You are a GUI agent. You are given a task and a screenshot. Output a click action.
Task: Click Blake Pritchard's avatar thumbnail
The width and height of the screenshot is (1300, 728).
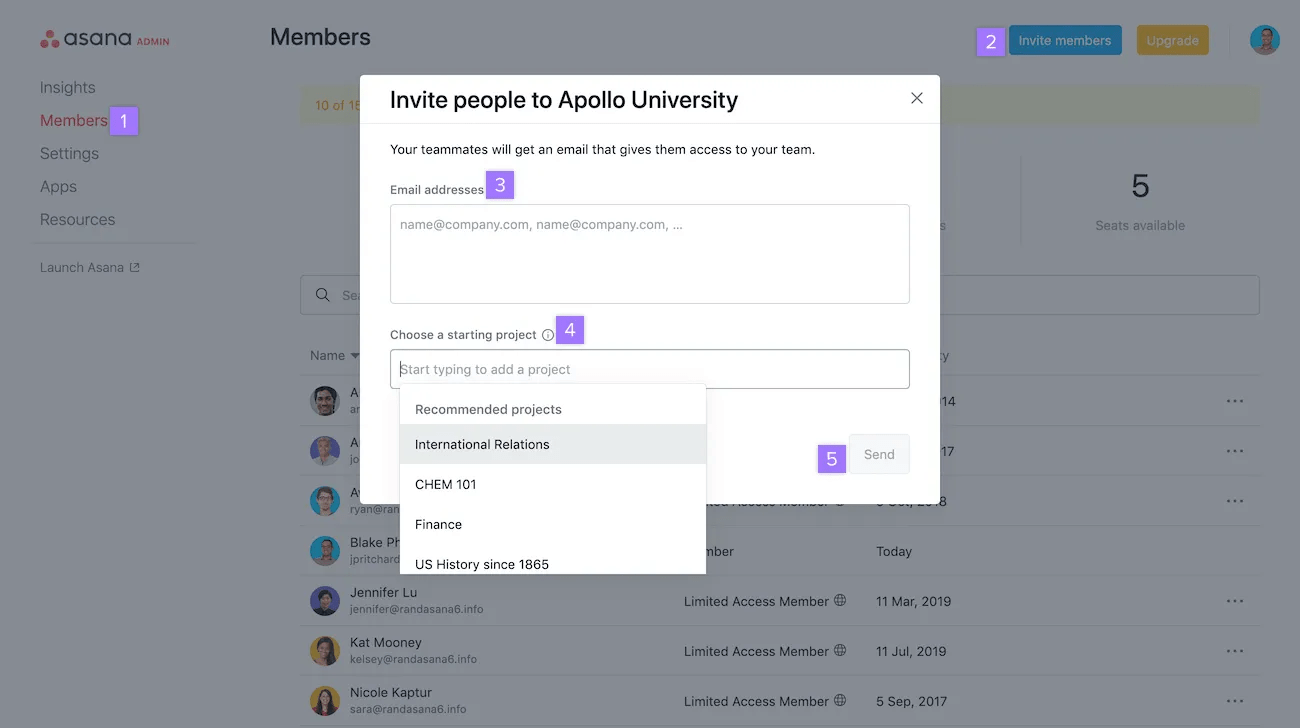coord(325,551)
